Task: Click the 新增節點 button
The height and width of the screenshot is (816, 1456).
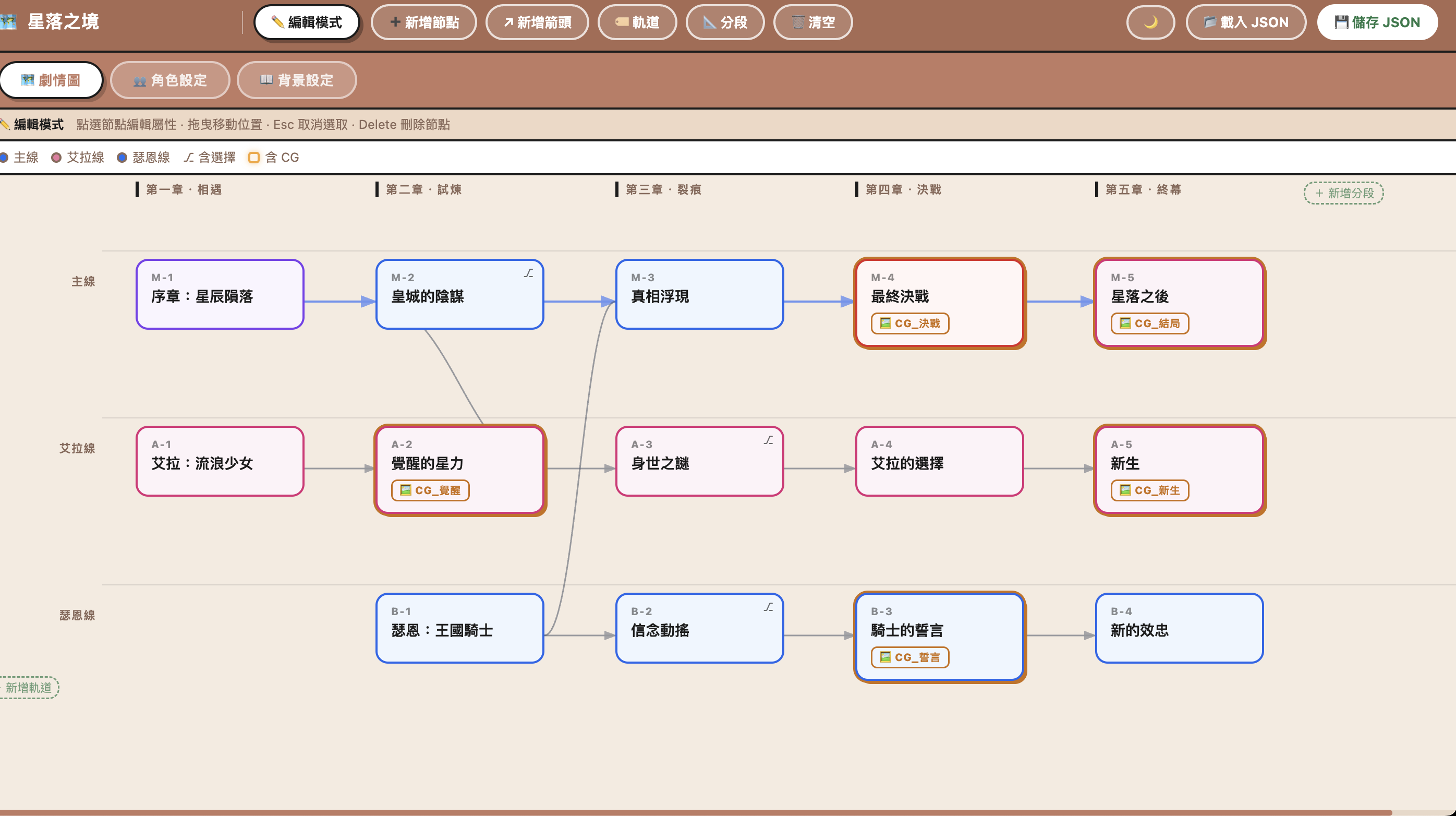Action: click(x=424, y=22)
